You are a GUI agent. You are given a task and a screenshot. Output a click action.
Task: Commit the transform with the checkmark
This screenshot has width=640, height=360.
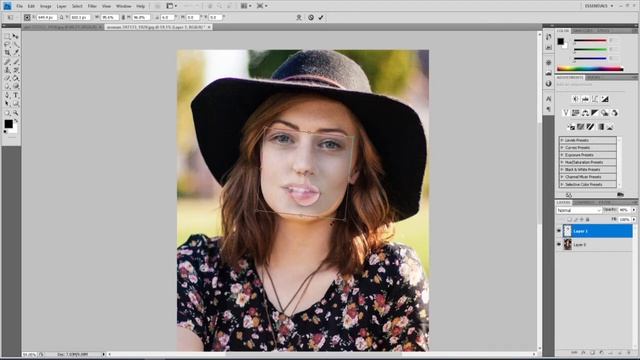(321, 18)
